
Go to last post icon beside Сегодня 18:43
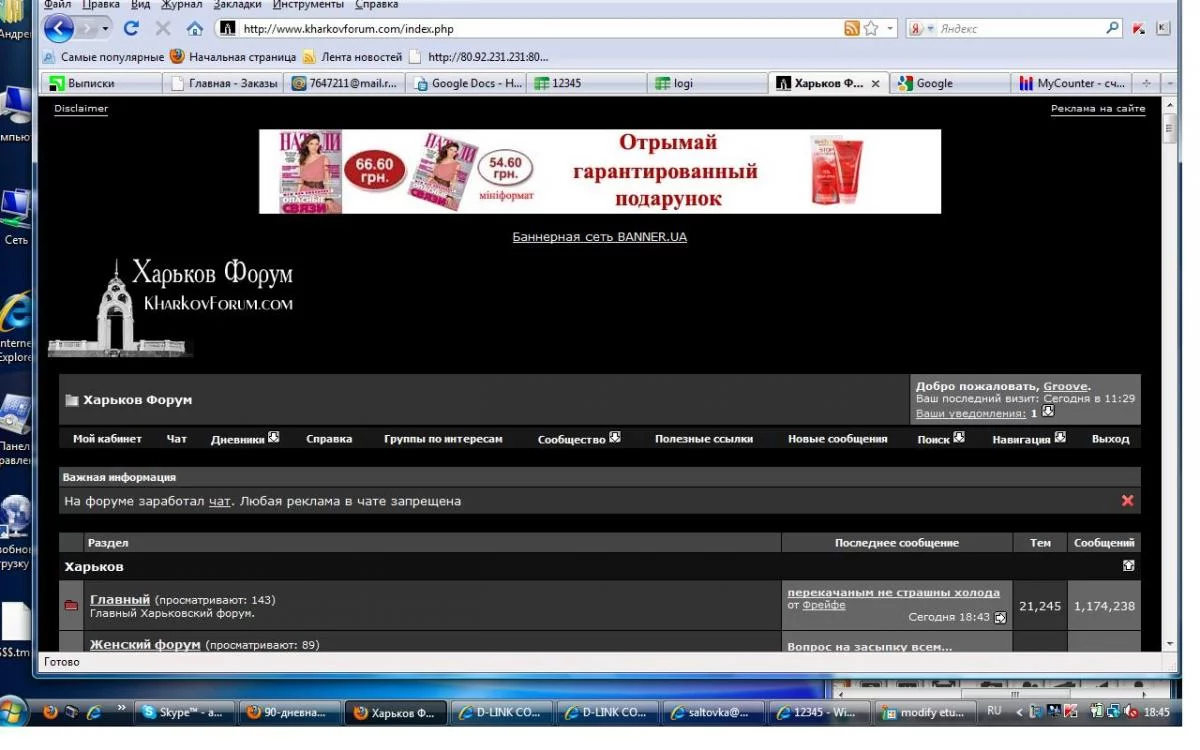pyautogui.click(x=1000, y=618)
